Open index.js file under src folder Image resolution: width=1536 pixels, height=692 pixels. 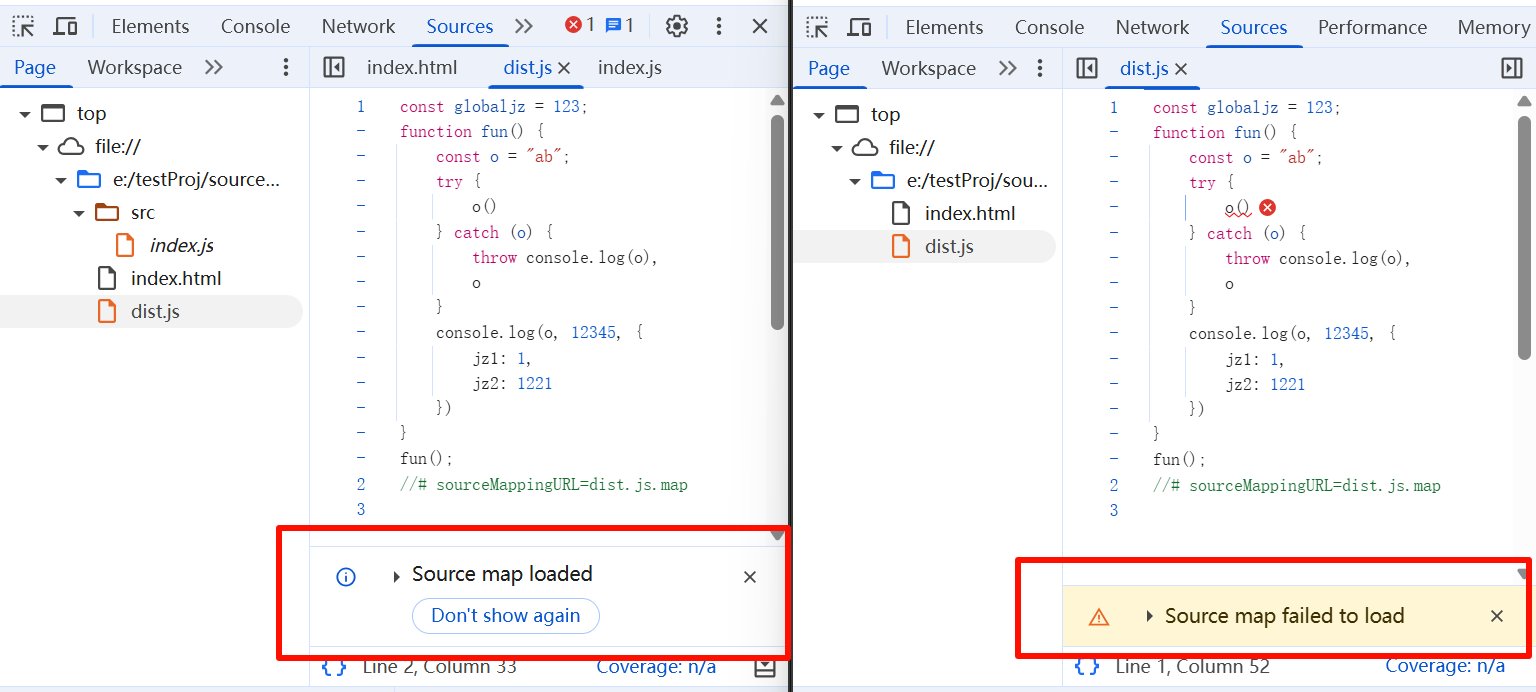tap(182, 245)
